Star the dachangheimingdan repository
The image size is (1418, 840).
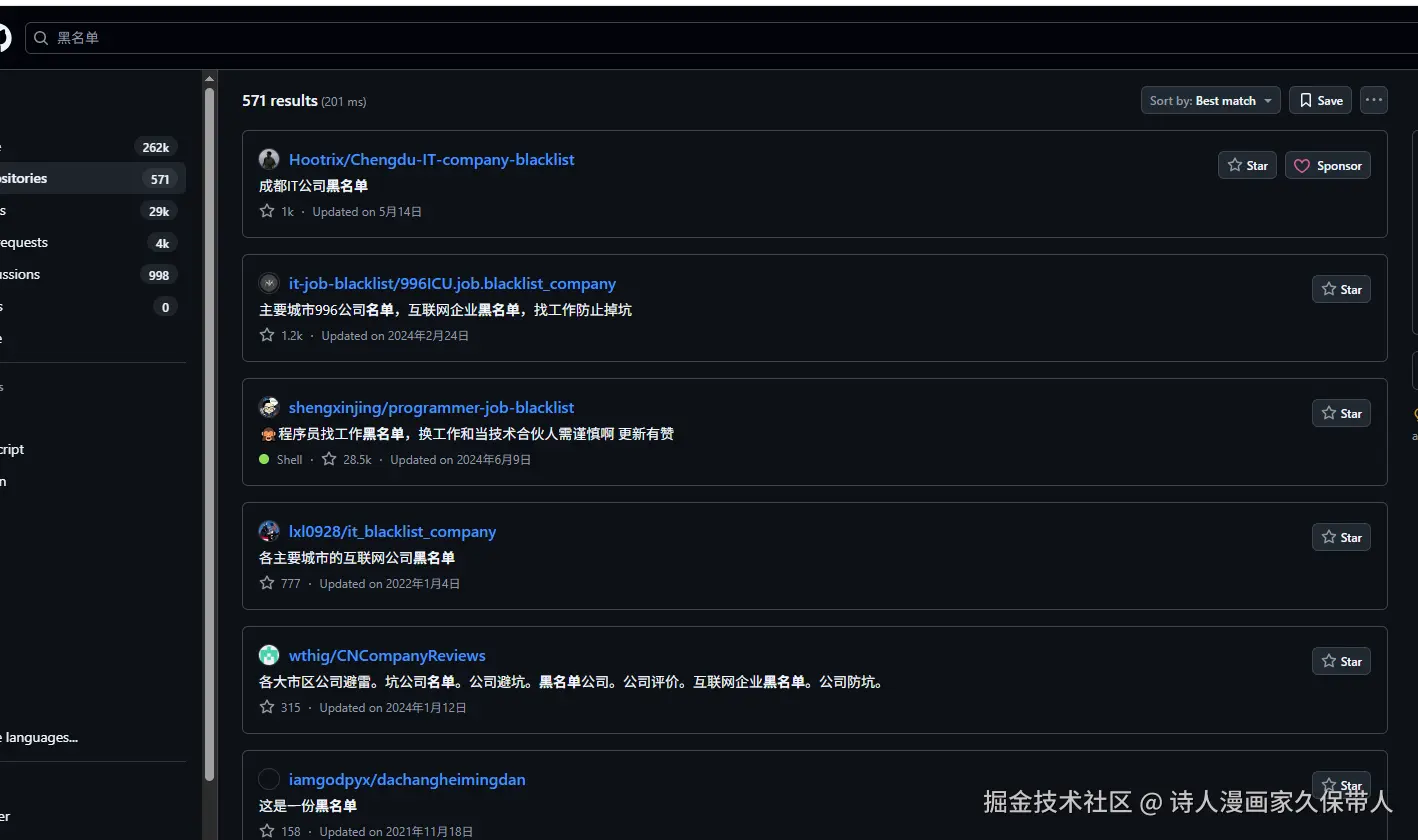pyautogui.click(x=1341, y=785)
